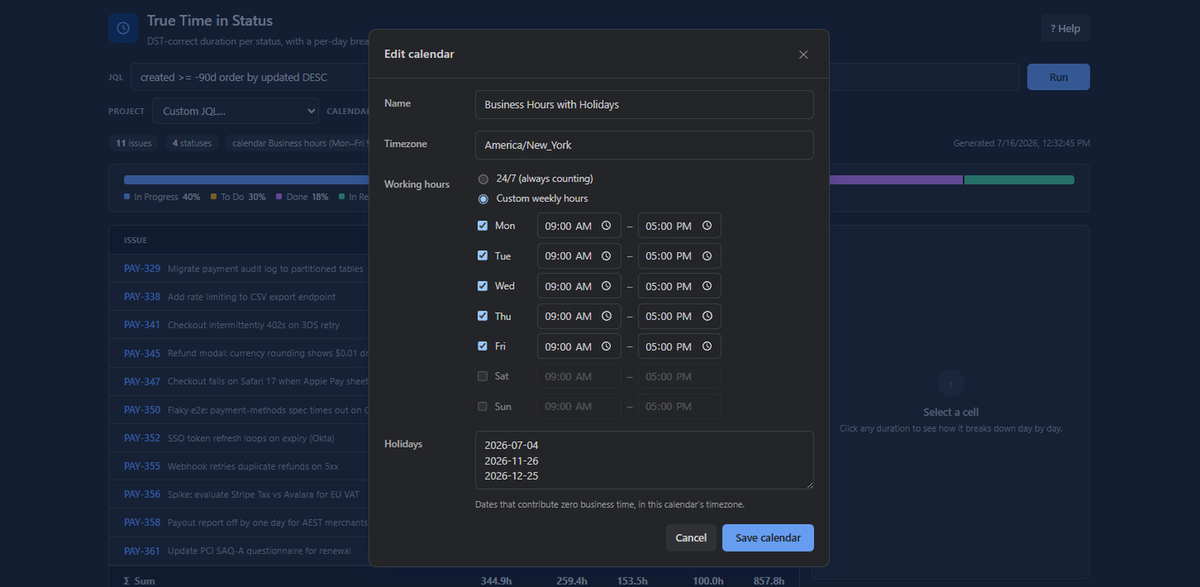Edit Fri end time 05:00 PM
The height and width of the screenshot is (587, 1200).
pos(679,346)
